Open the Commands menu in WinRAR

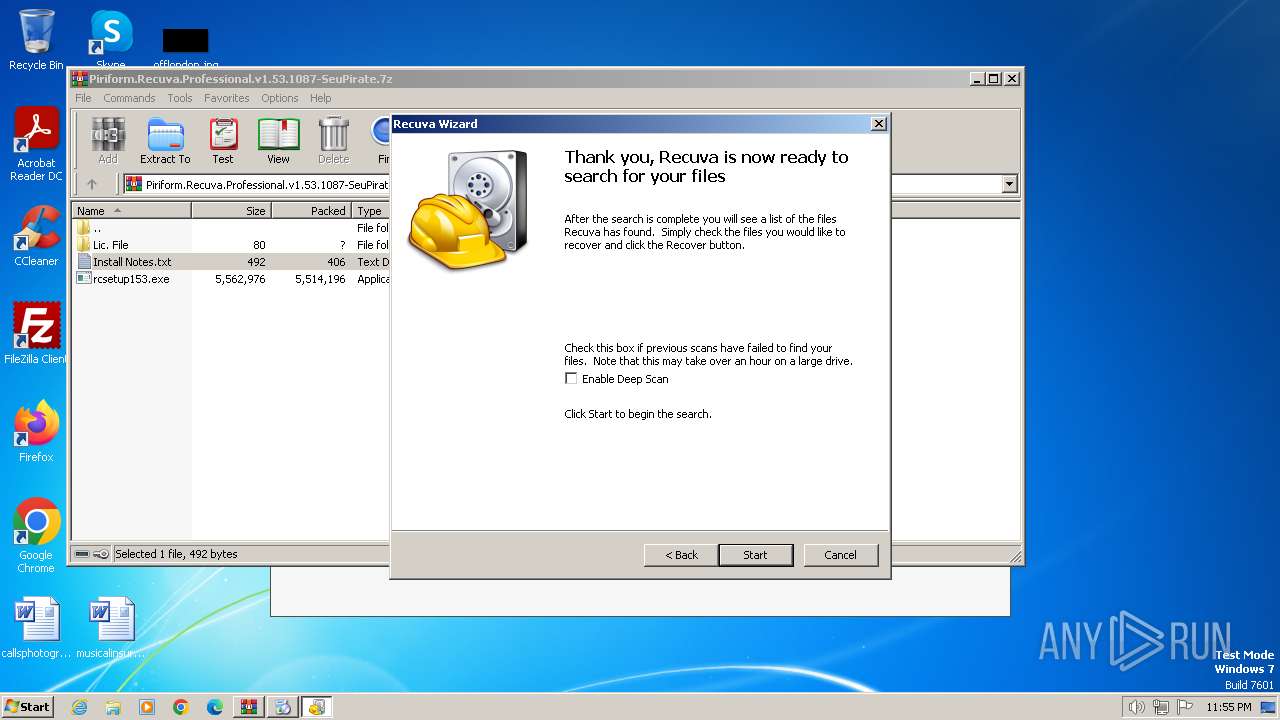[129, 98]
